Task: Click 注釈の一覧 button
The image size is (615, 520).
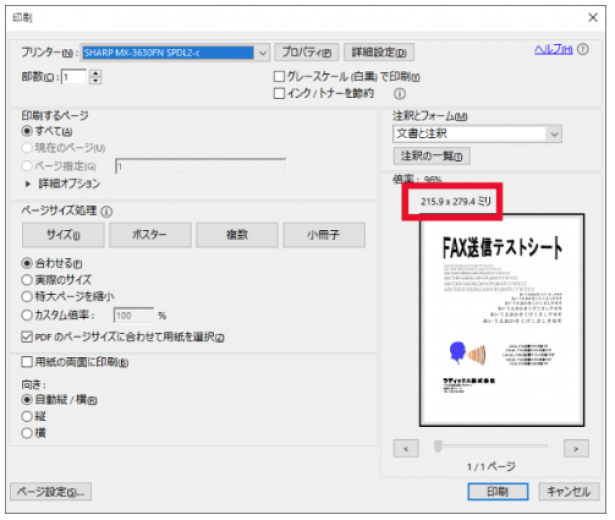Action: [x=432, y=156]
